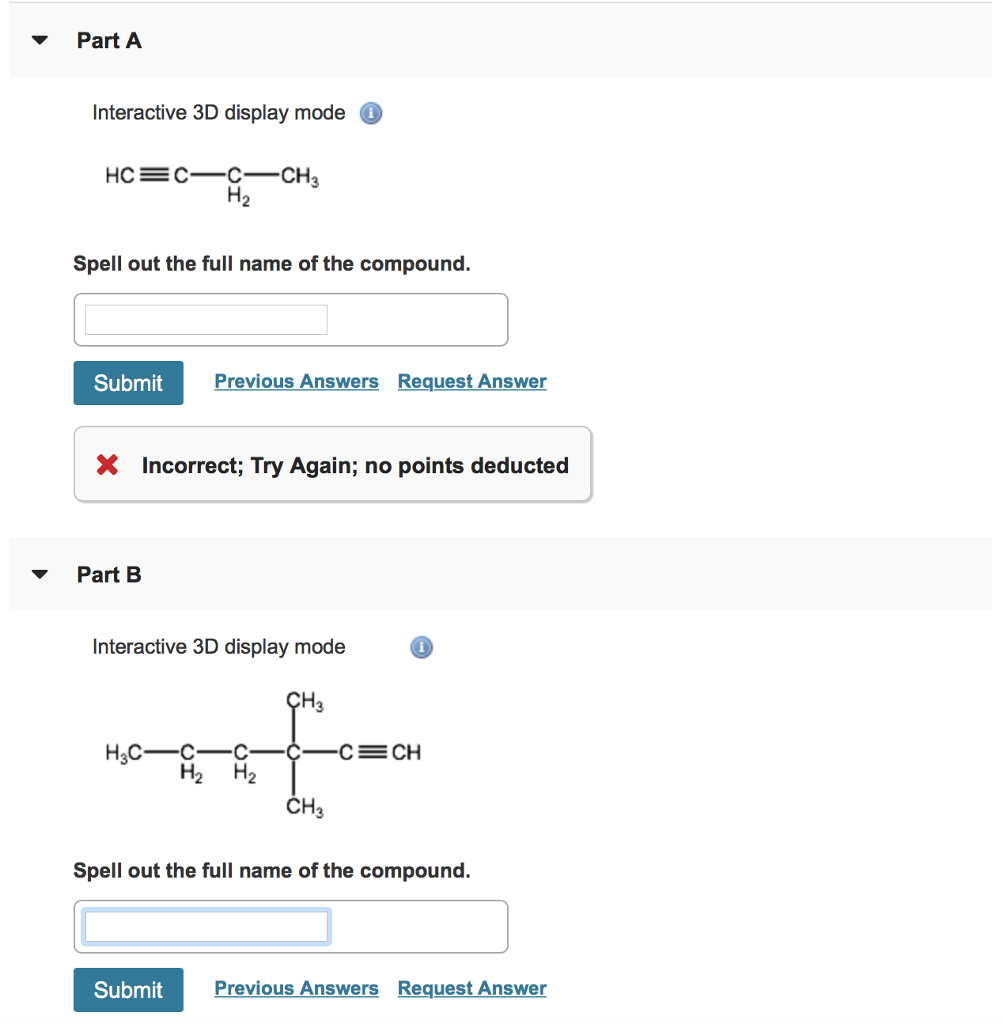Open Previous Answers for Part A
Viewport: 1003px width, 1024px height.
296,381
